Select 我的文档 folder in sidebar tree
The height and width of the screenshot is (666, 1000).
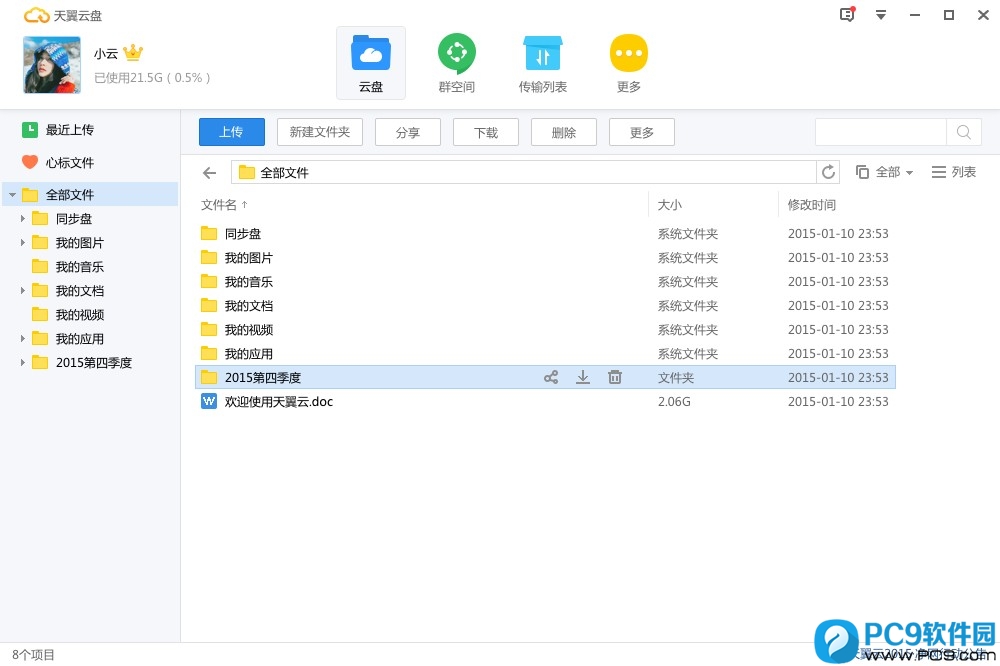(68, 291)
